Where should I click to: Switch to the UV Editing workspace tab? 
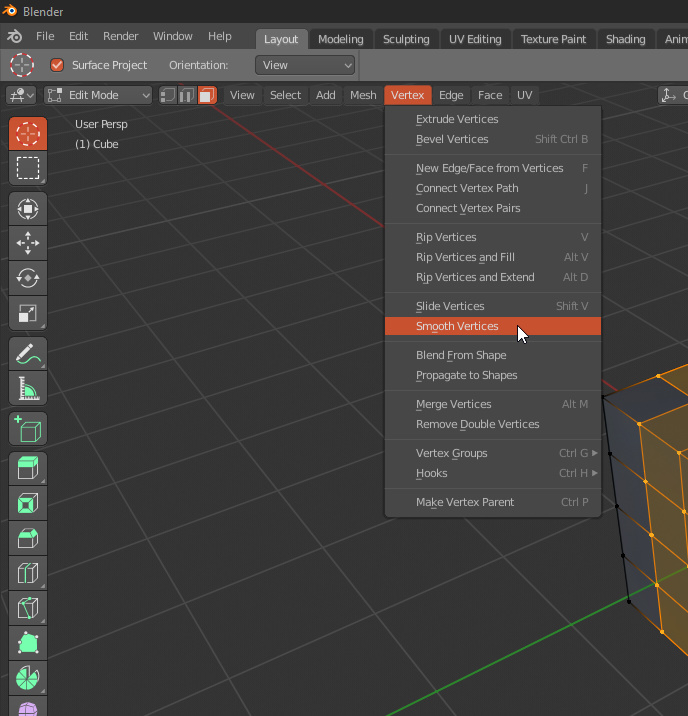click(x=475, y=39)
